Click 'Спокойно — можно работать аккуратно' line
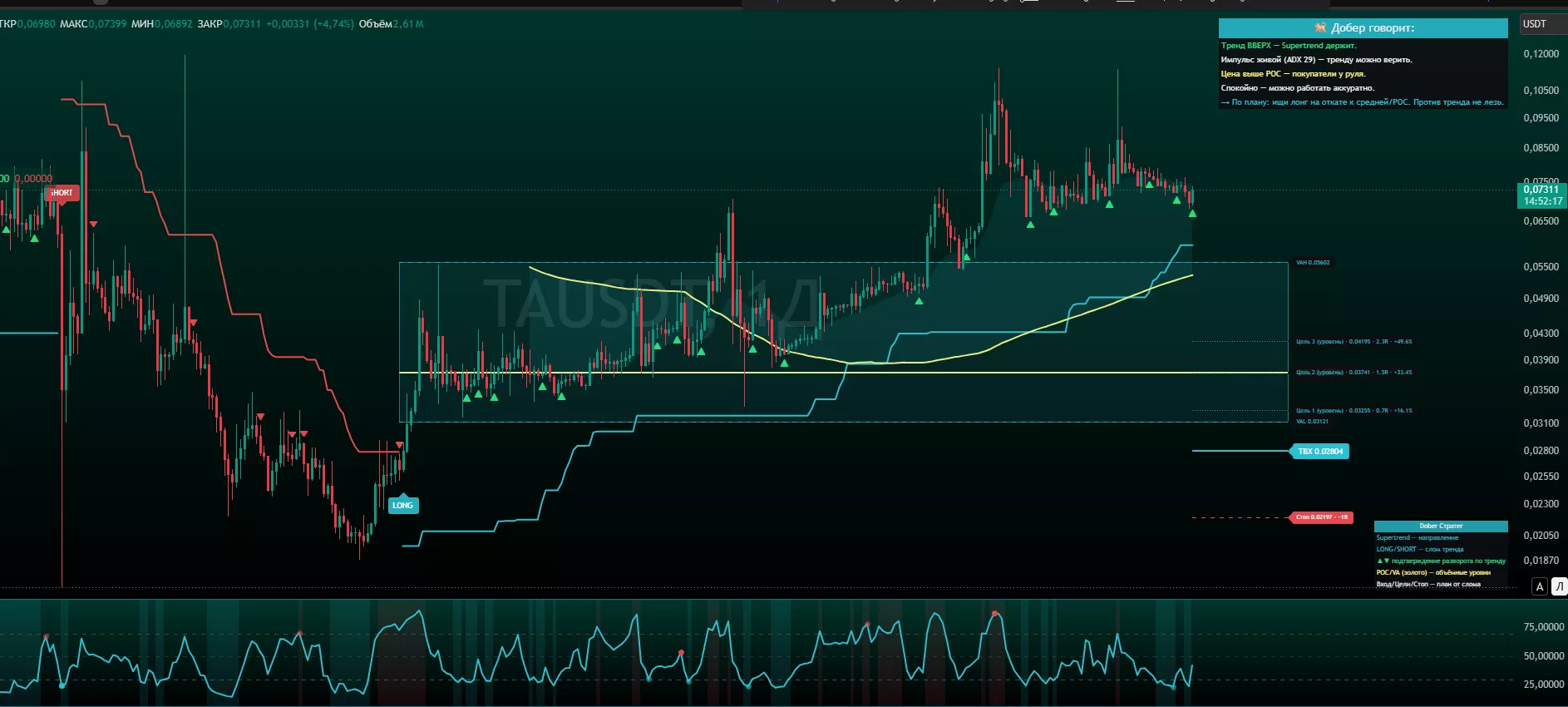Viewport: 1568px width, 707px height. coord(1297,88)
